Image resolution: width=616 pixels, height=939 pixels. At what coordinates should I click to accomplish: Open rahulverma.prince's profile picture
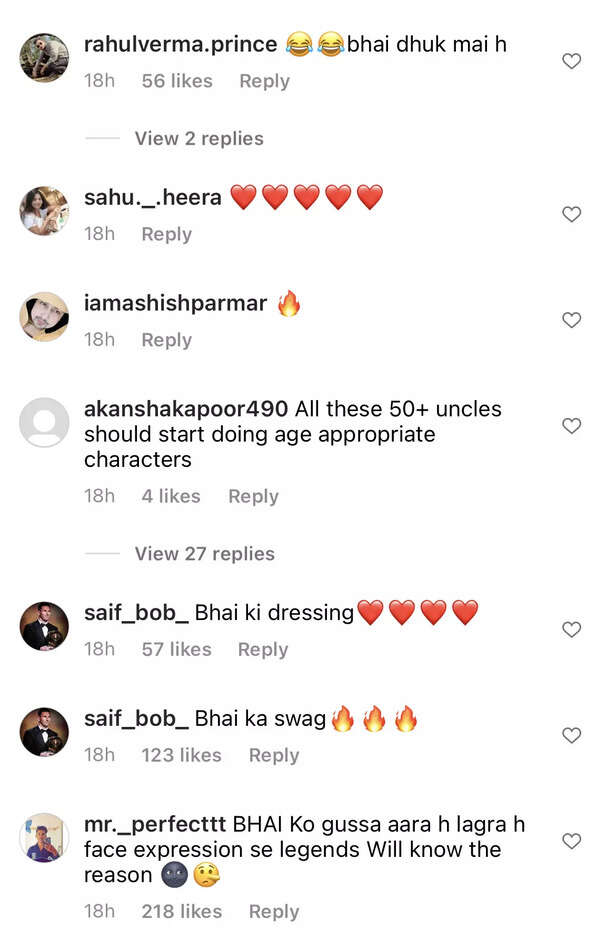45,58
